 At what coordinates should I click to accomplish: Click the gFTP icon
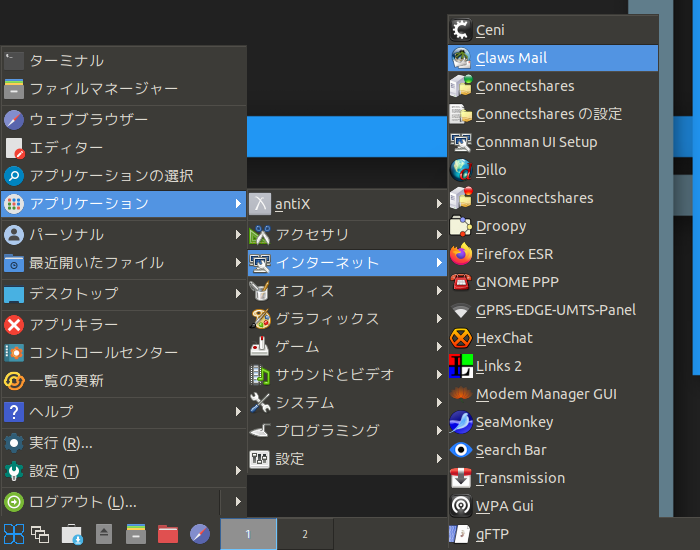click(x=460, y=534)
